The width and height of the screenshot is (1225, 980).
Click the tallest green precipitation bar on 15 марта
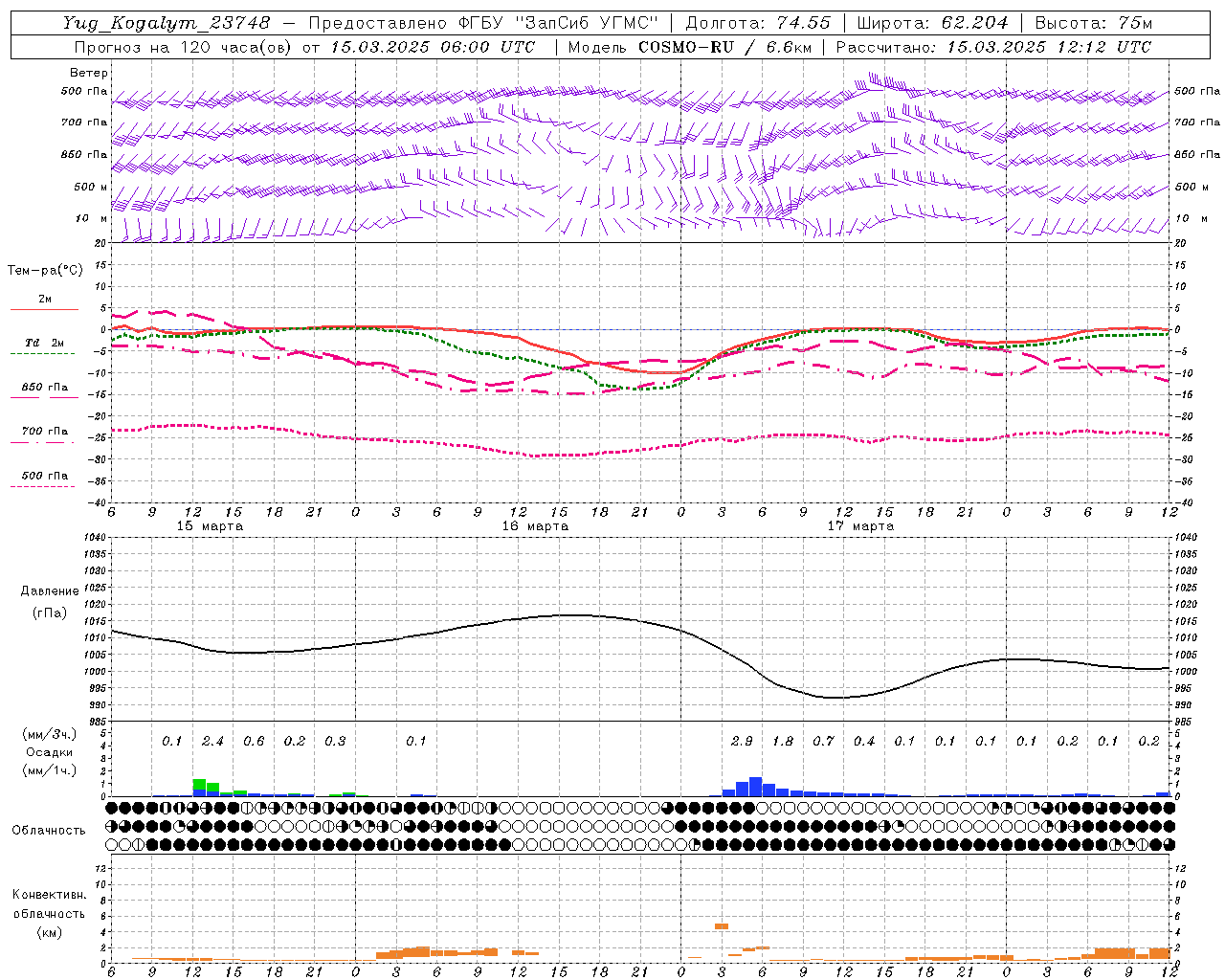coord(199,784)
